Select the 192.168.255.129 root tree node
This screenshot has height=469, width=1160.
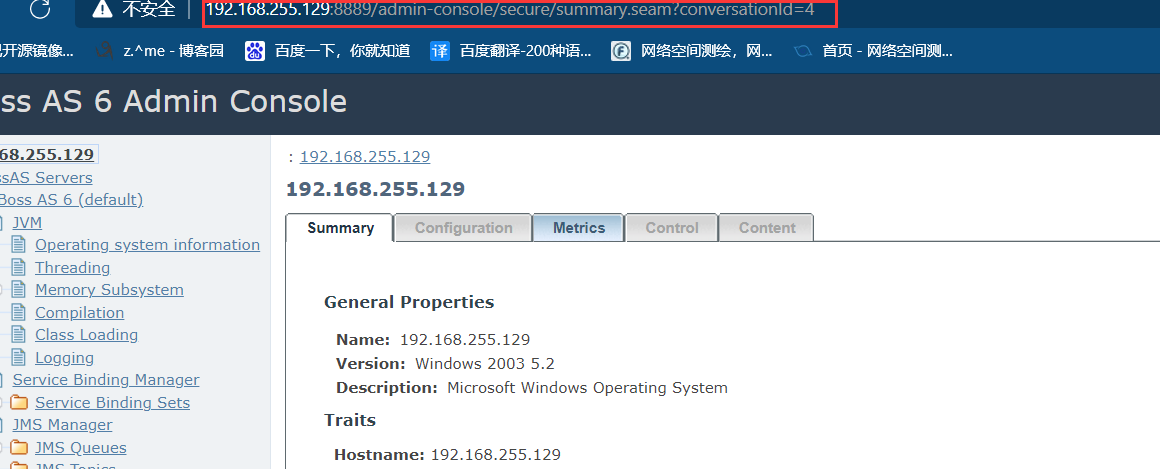[47, 155]
